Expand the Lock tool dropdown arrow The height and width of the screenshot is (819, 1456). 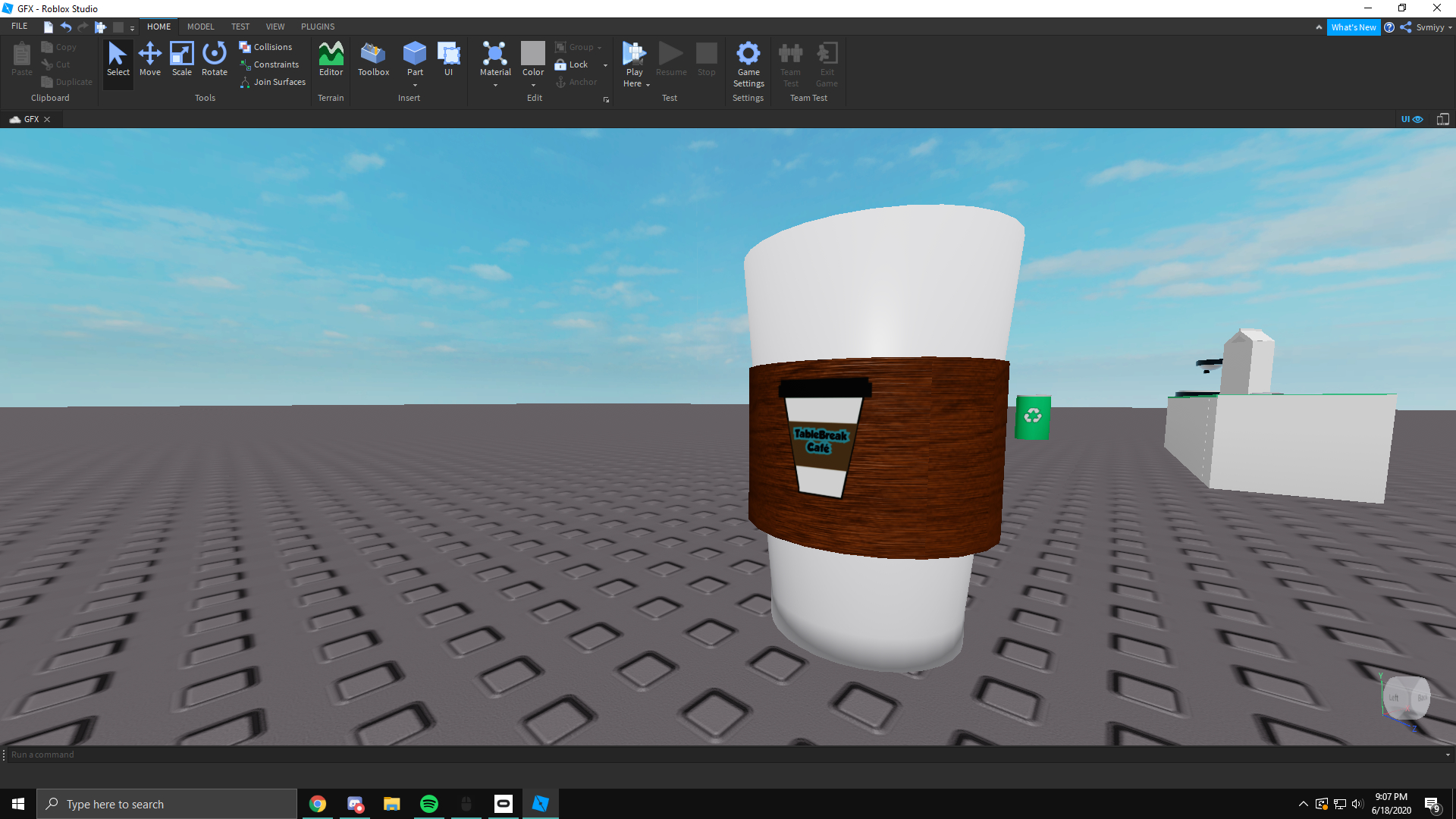pos(605,65)
